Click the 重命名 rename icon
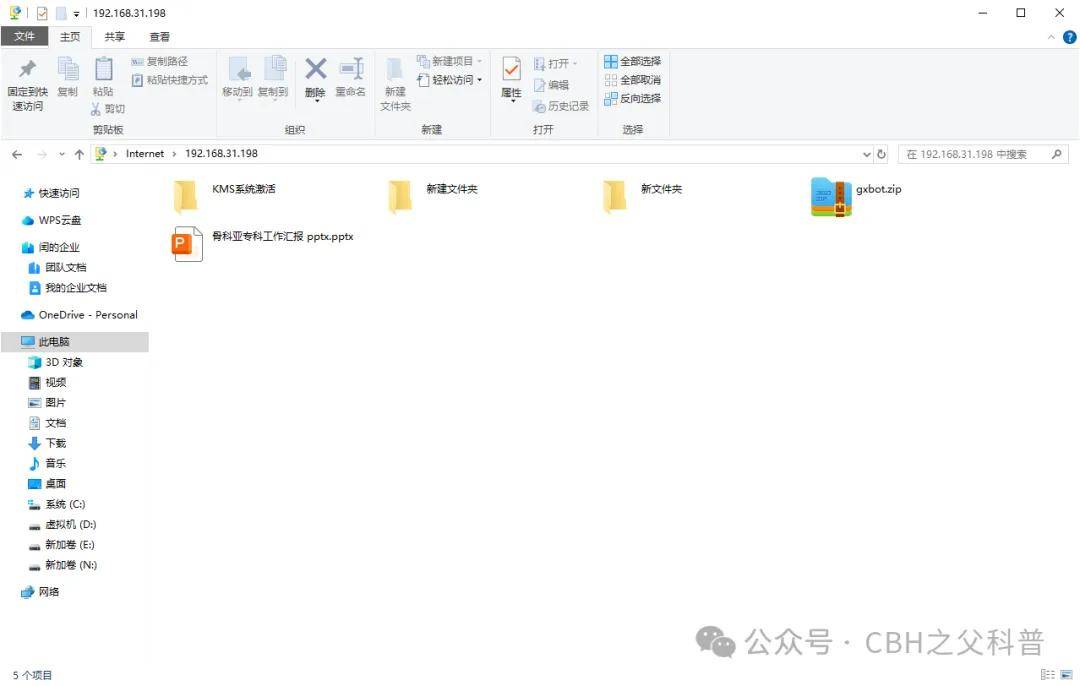The image size is (1080, 686). (350, 70)
